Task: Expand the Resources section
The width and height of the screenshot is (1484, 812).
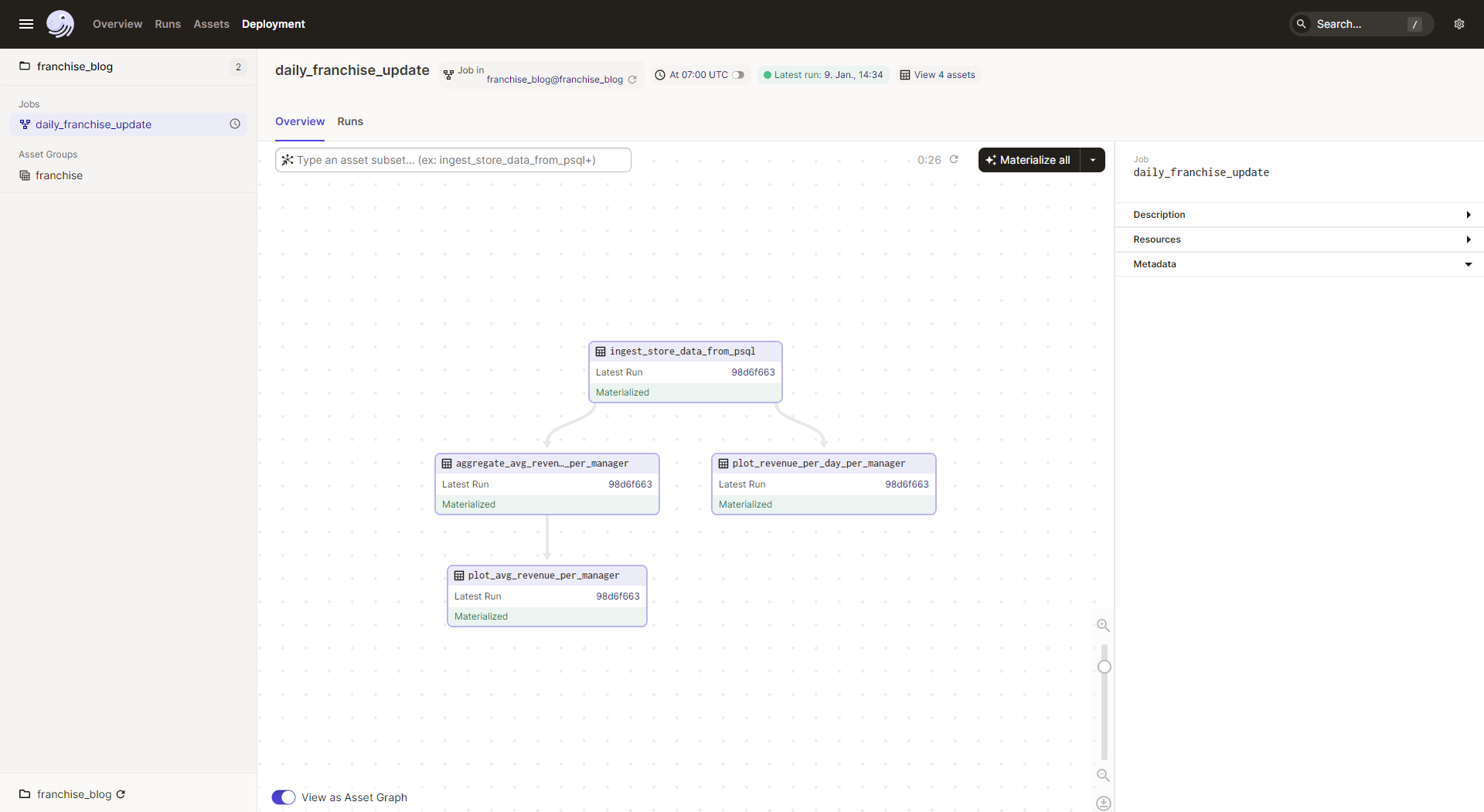Action: pos(1299,240)
